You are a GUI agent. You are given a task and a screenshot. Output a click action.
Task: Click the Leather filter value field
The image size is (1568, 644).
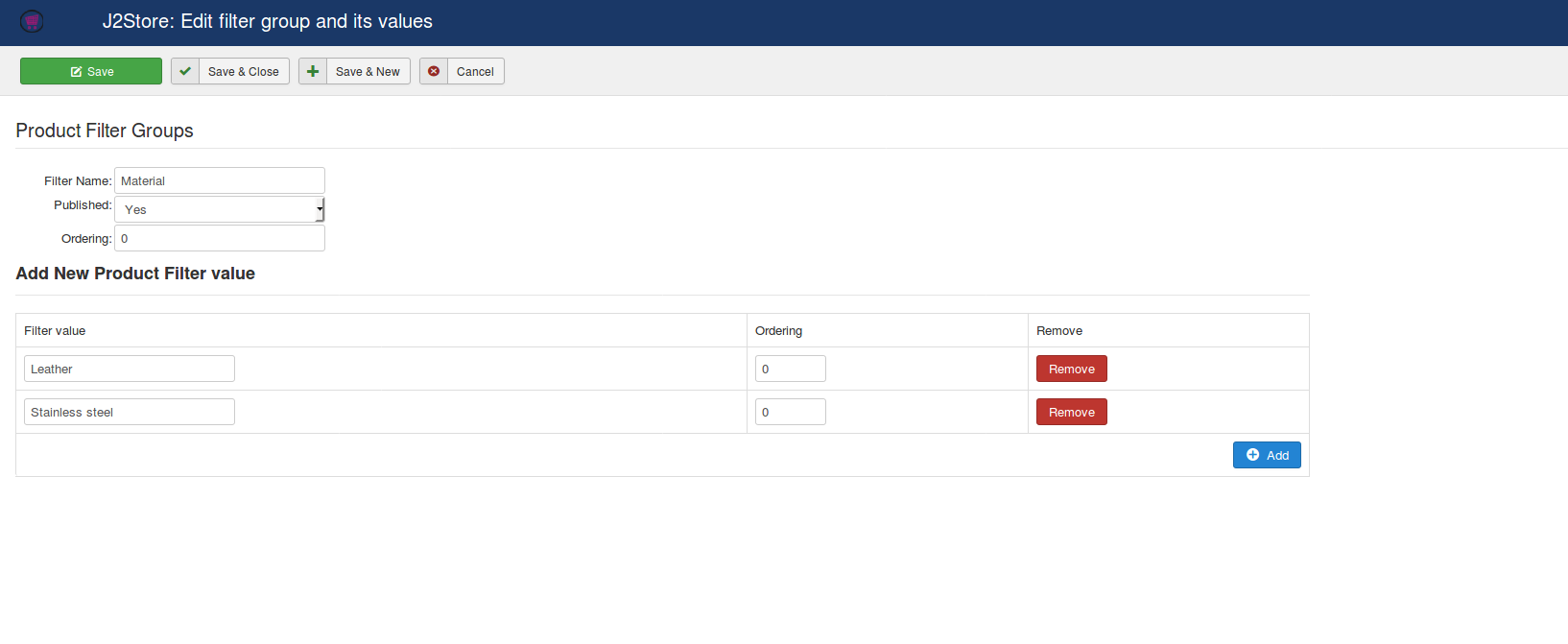click(x=130, y=369)
